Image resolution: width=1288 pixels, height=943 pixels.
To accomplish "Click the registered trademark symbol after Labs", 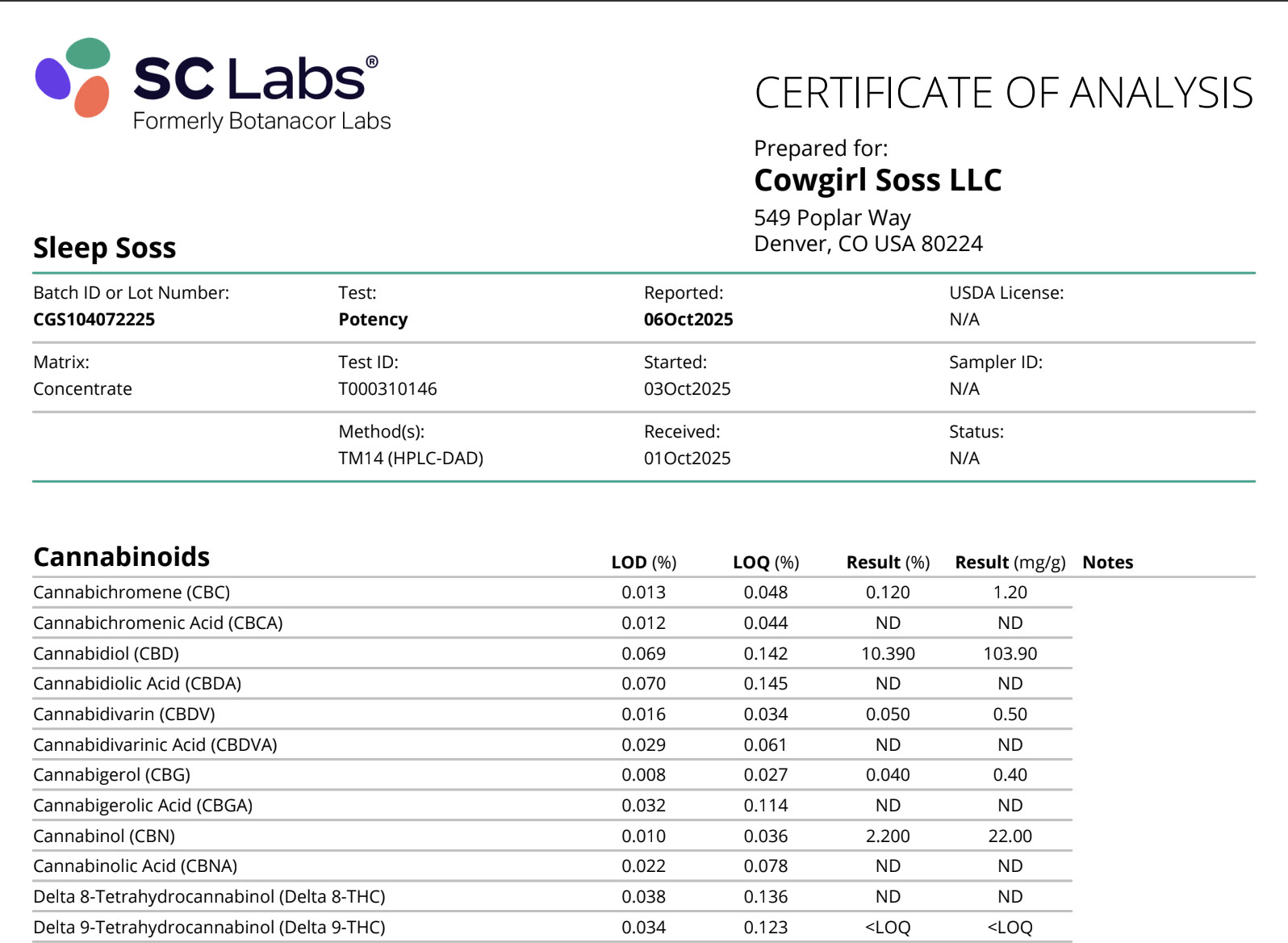I will (372, 62).
